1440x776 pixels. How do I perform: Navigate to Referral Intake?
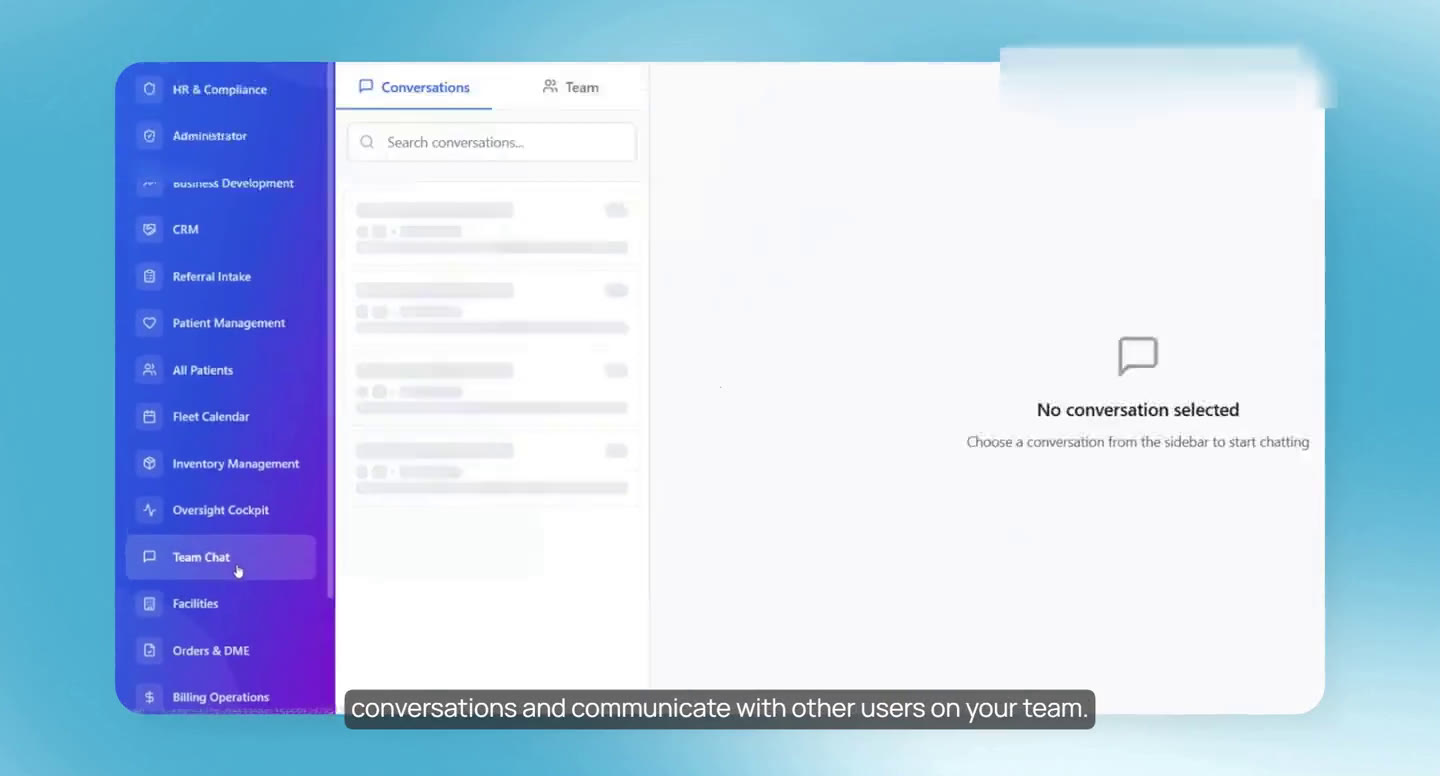tap(221, 276)
